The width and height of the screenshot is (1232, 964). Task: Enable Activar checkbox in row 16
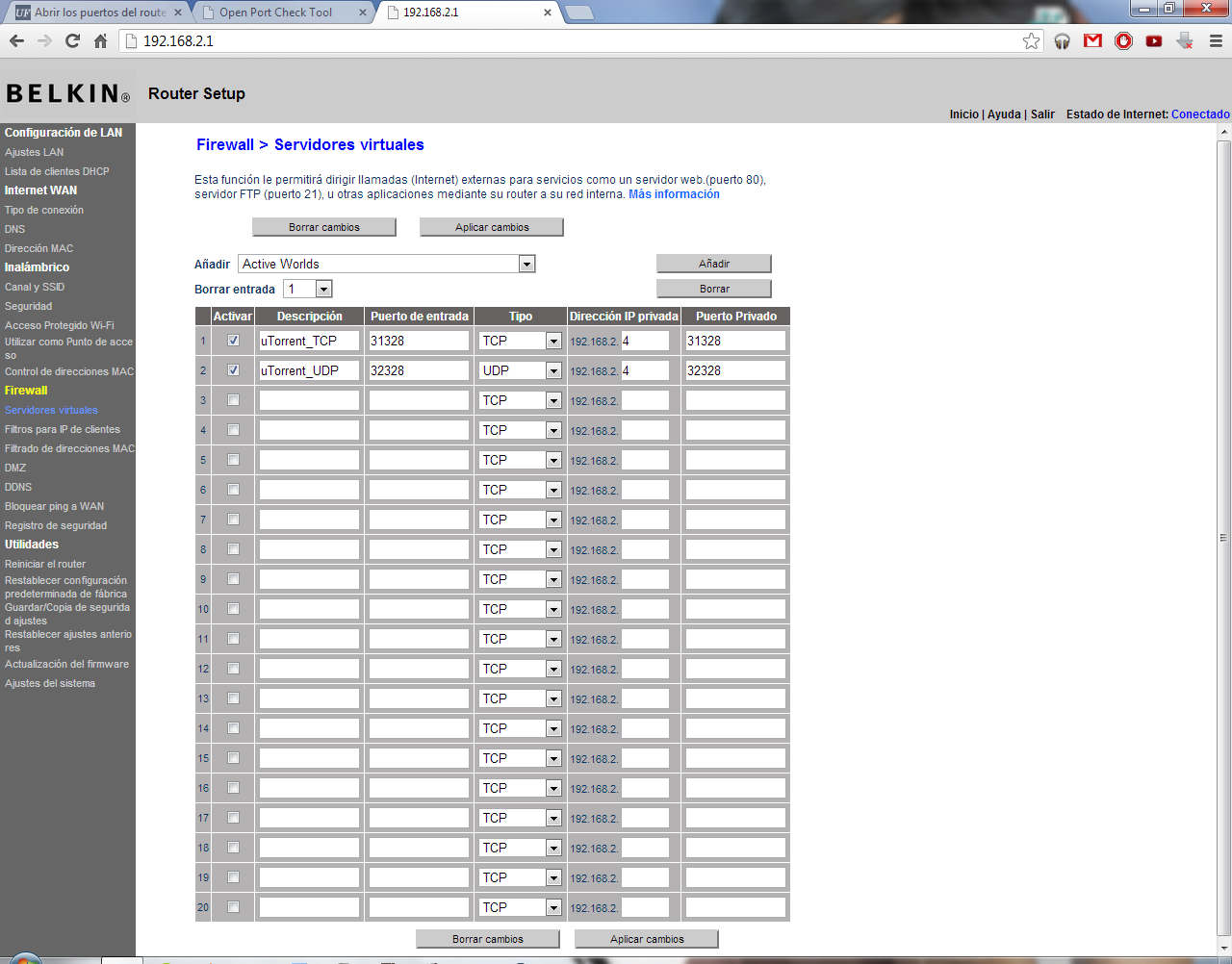click(233, 788)
